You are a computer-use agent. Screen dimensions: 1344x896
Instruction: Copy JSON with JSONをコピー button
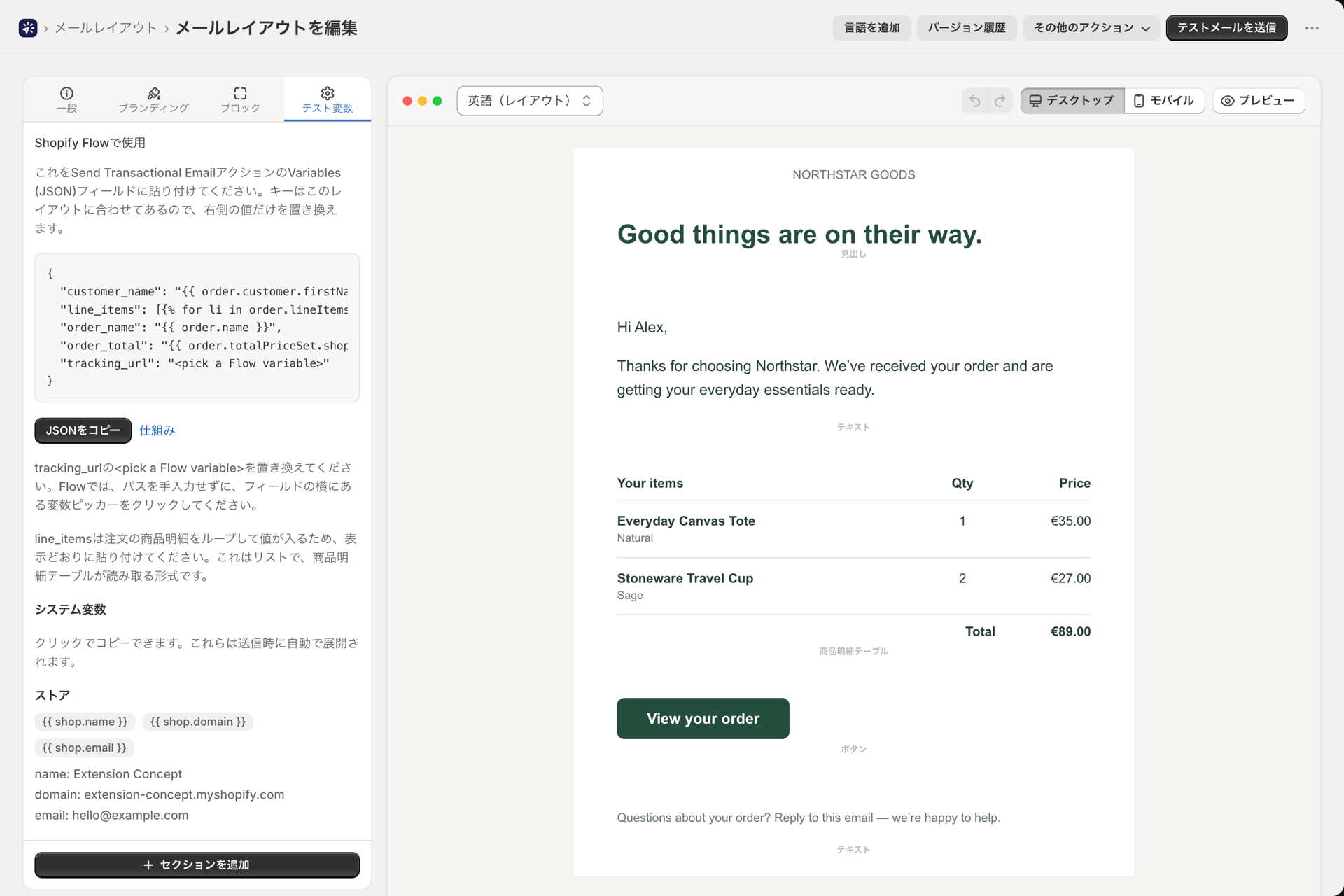tap(83, 430)
